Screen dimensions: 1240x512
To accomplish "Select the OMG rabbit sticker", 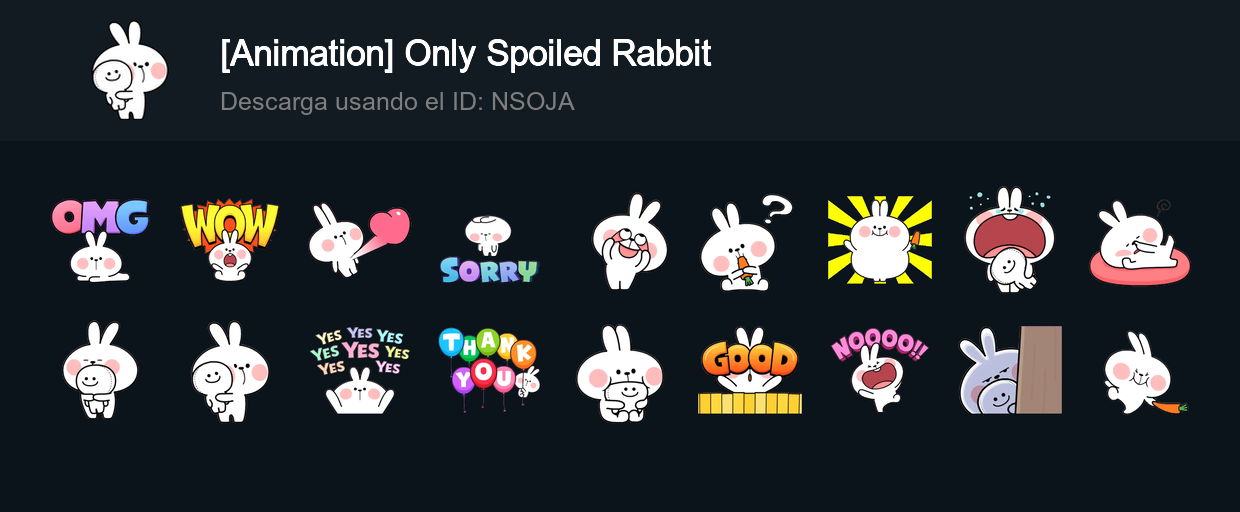I will (100, 240).
